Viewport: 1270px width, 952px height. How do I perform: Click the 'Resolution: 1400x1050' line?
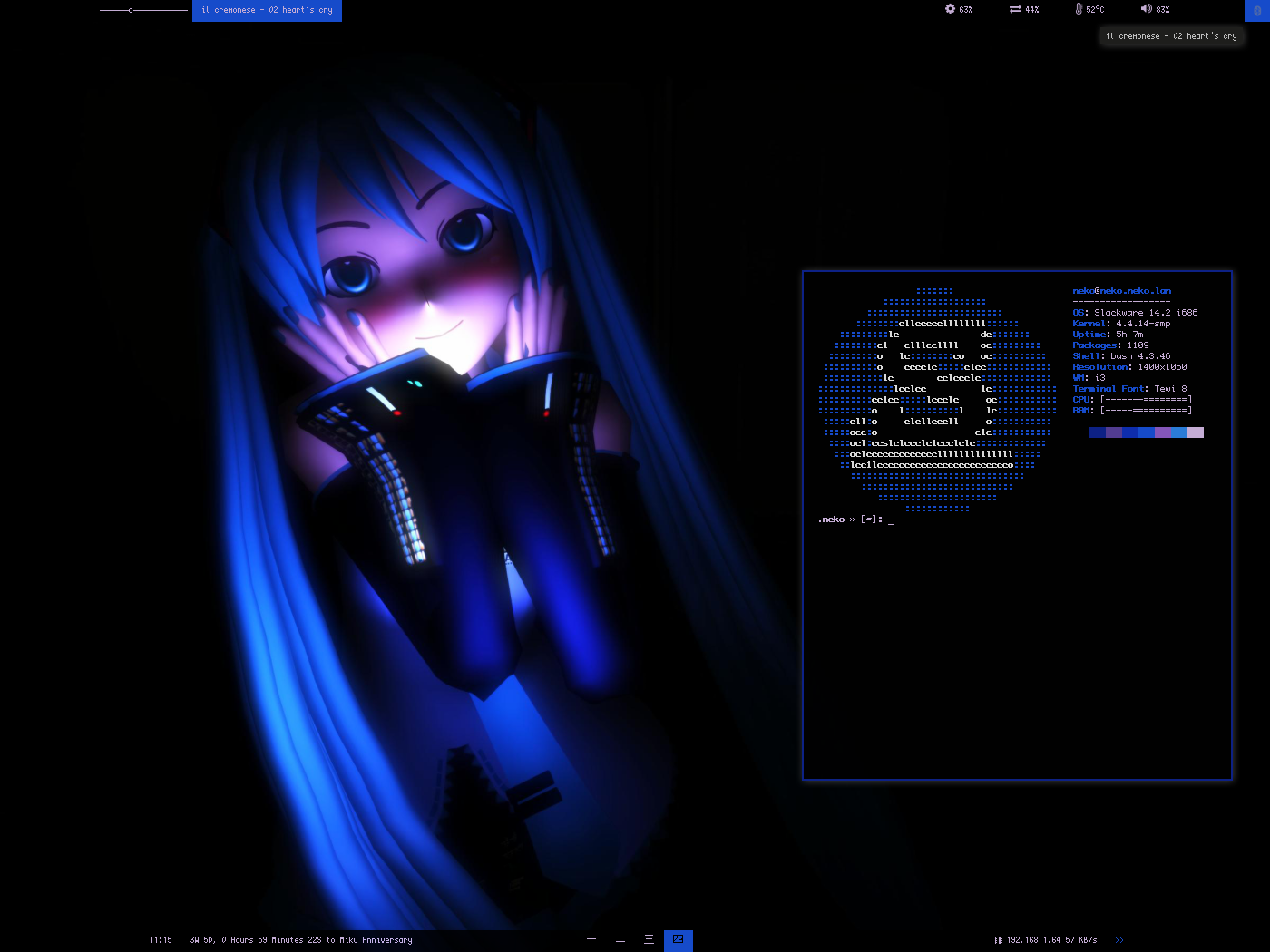(x=1129, y=367)
